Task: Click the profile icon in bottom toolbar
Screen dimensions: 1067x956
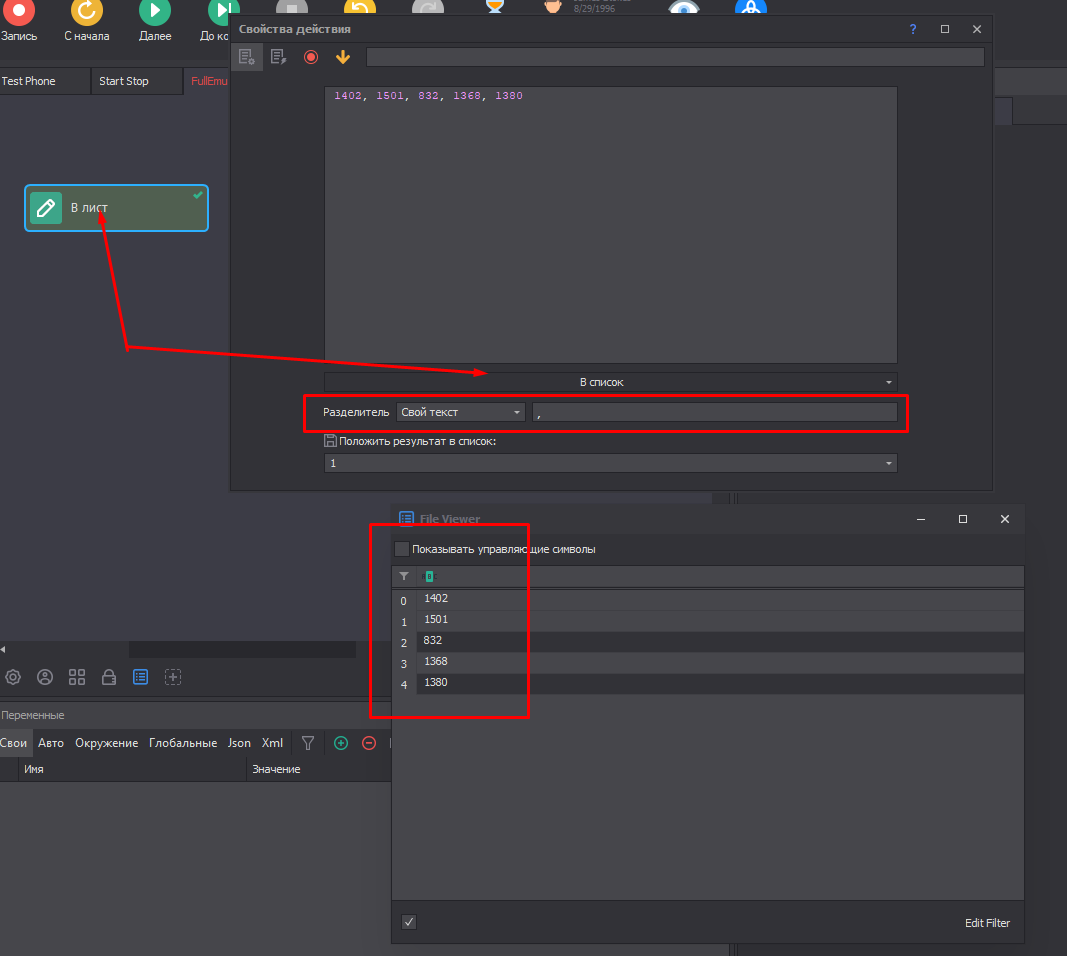Action: tap(45, 677)
